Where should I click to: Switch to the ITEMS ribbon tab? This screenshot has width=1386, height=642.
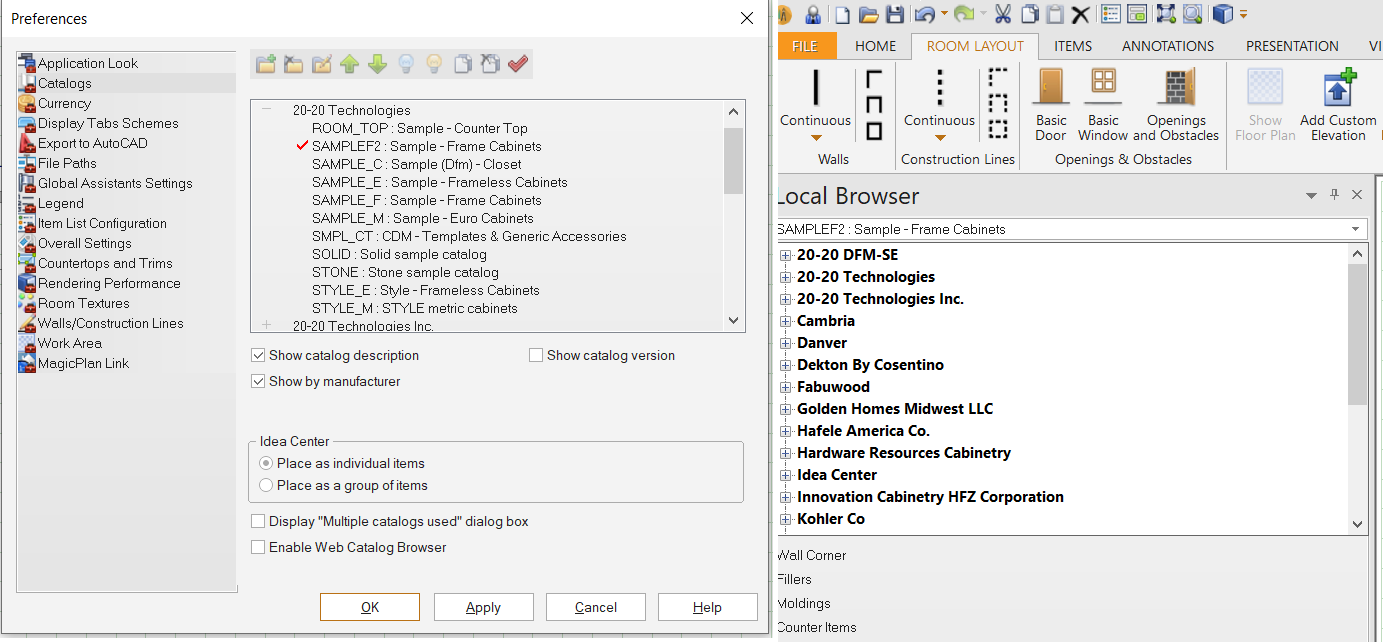point(1073,46)
